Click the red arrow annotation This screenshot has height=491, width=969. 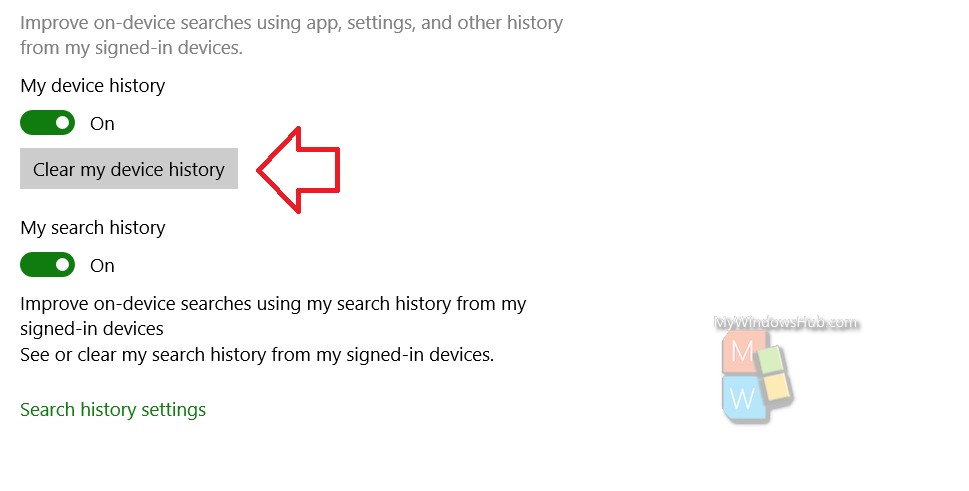[x=298, y=170]
